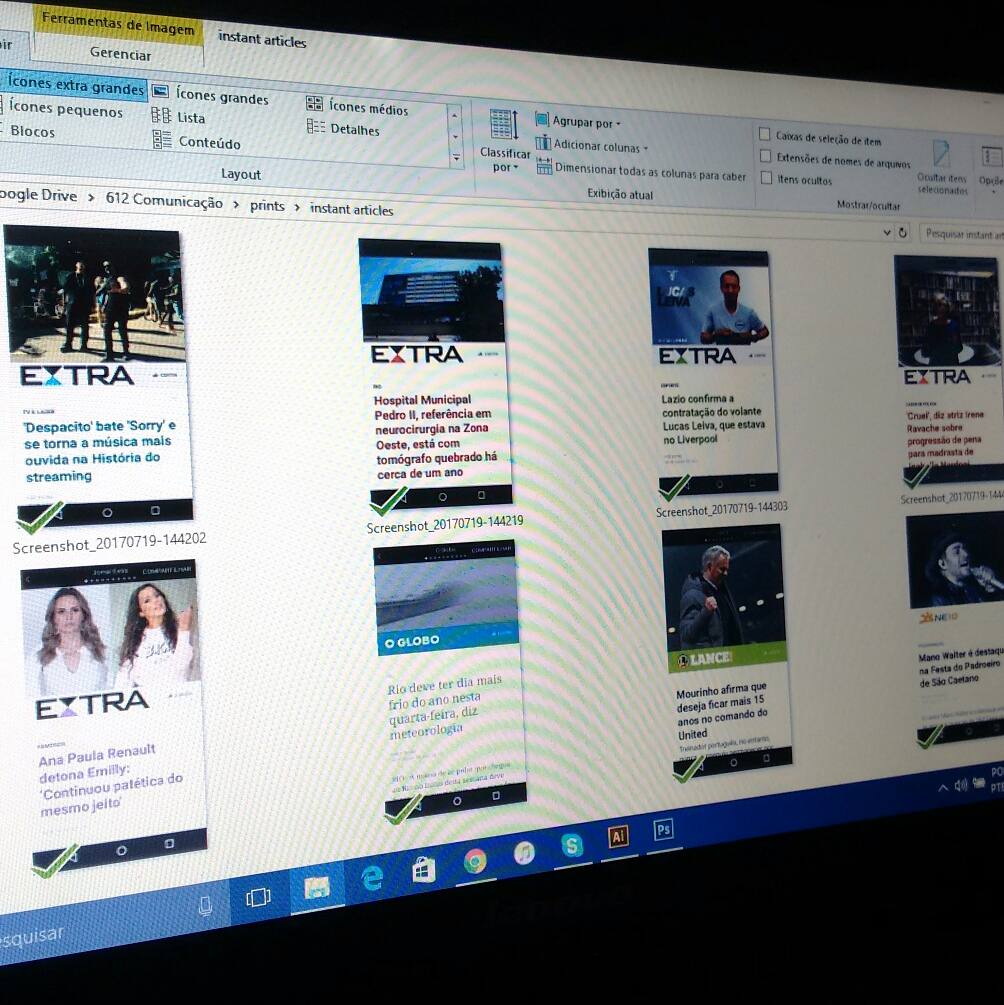Open Adobe Illustrator from taskbar
Image resolution: width=1004 pixels, height=1005 pixels.
pos(618,836)
